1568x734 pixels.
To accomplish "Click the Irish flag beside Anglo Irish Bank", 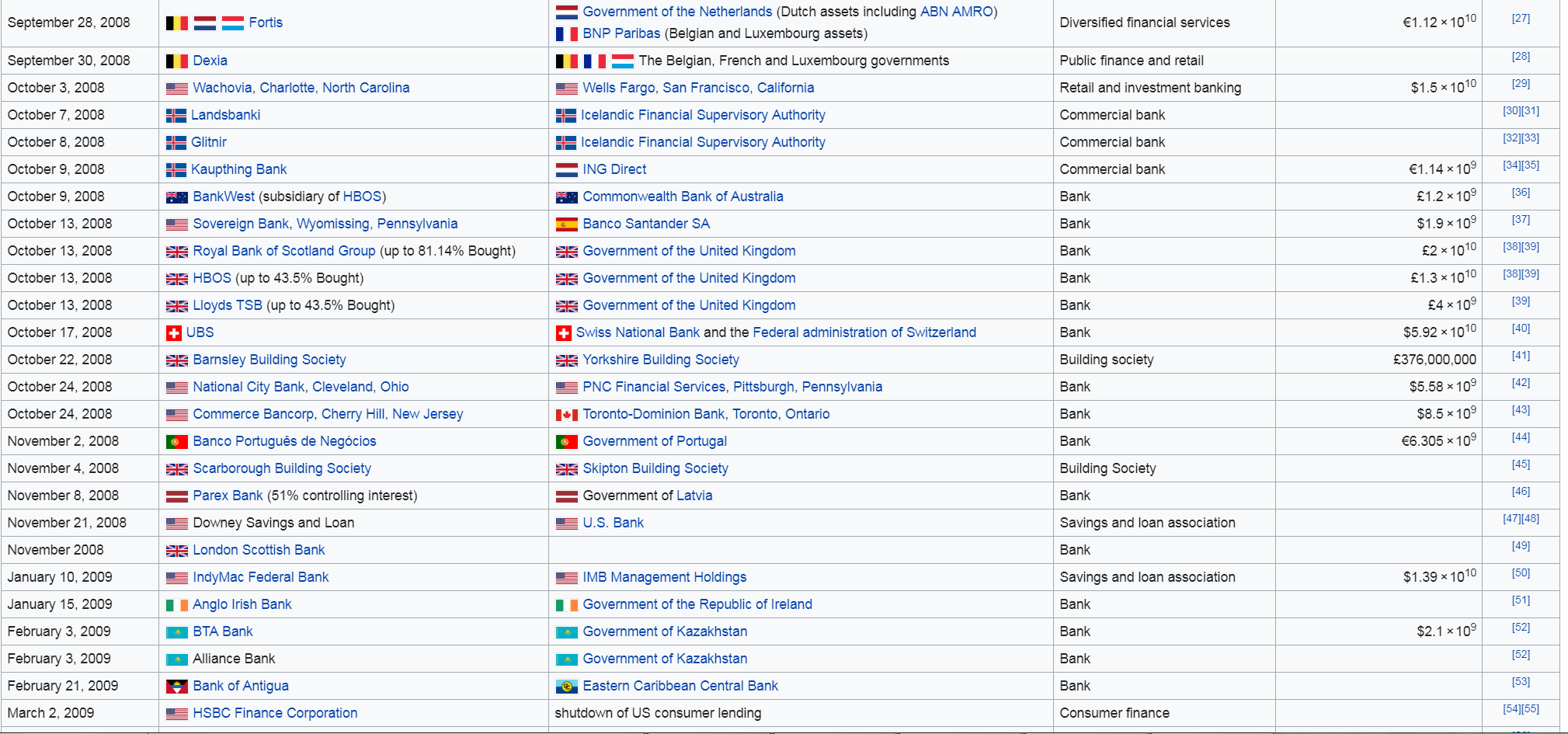I will tap(177, 605).
